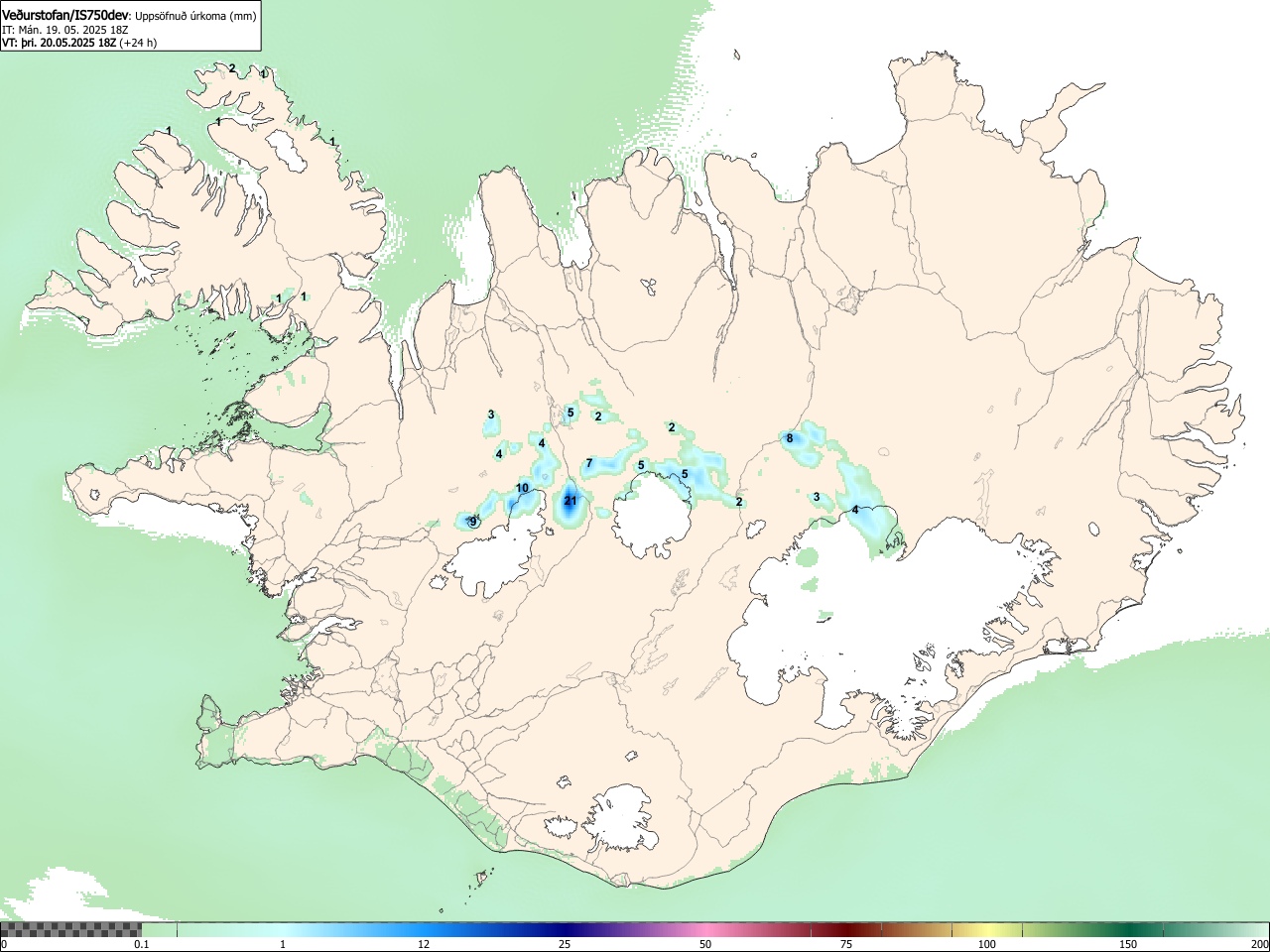Click the "(+24 h)" forecast offset text
The image size is (1270, 952).
[138, 43]
